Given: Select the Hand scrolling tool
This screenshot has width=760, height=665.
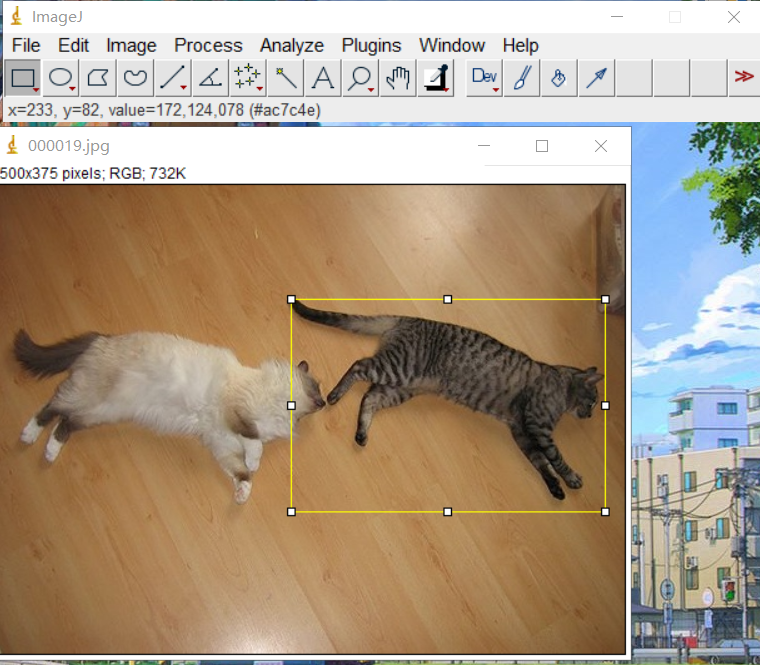Looking at the screenshot, I should point(398,78).
